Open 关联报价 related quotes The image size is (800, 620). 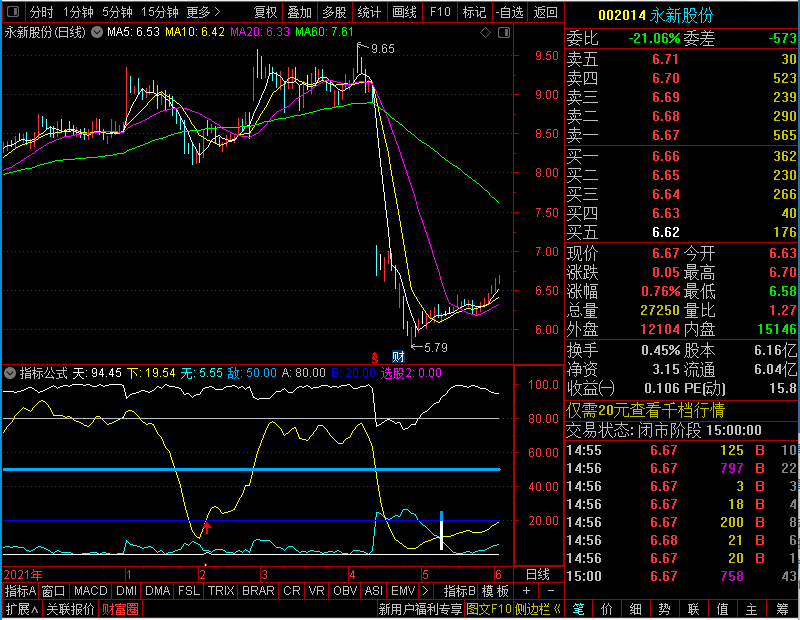click(x=70, y=609)
